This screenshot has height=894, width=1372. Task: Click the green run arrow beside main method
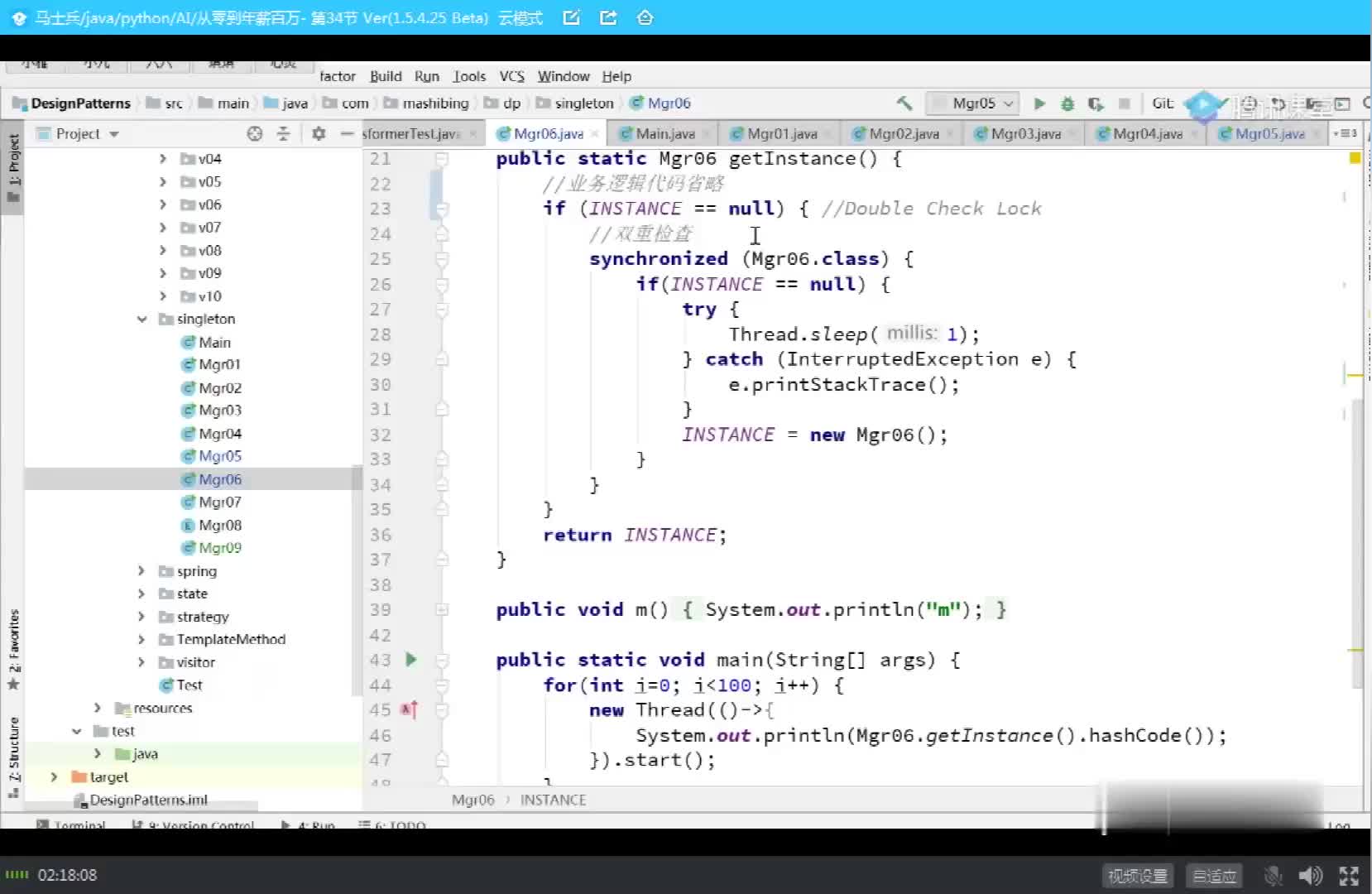(x=411, y=660)
